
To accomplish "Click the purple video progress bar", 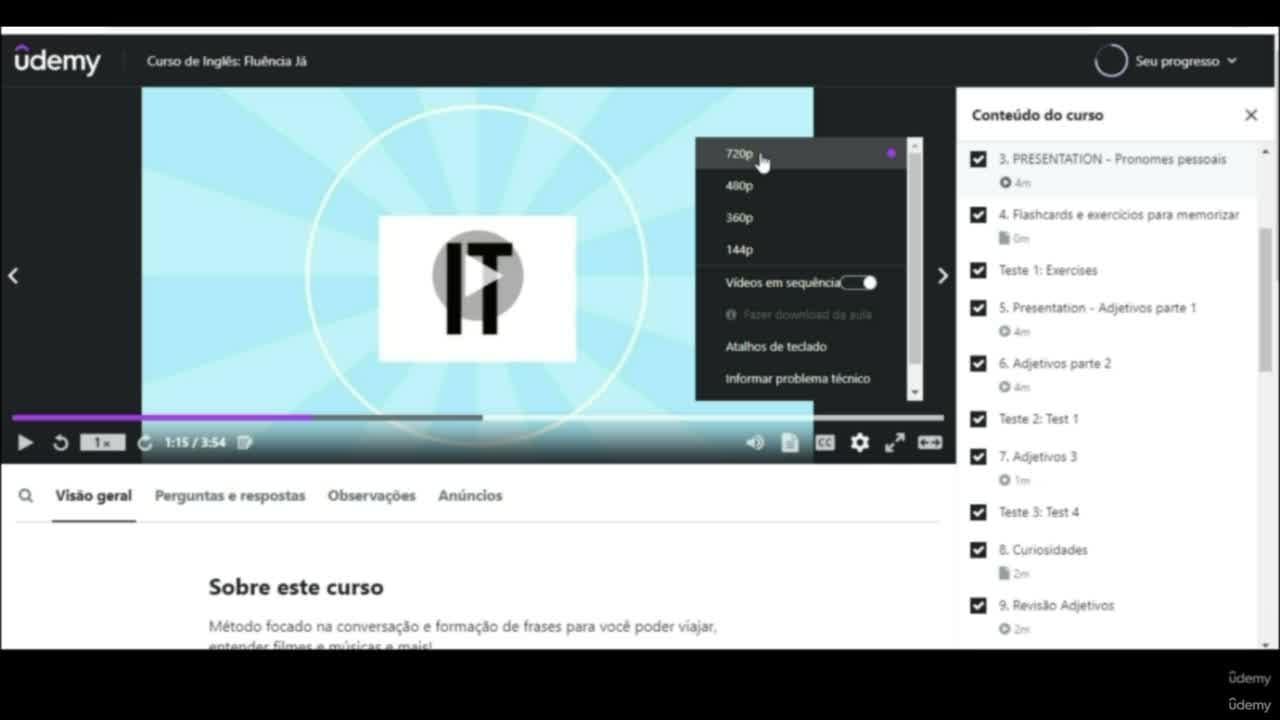I will (162, 417).
